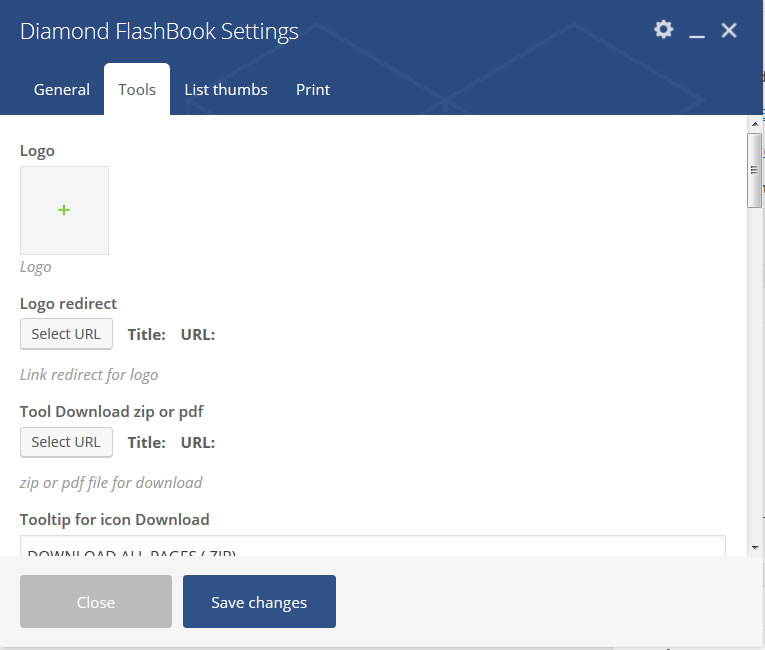Image resolution: width=765 pixels, height=650 pixels.
Task: Click the scrollbar up arrow
Action: click(755, 124)
